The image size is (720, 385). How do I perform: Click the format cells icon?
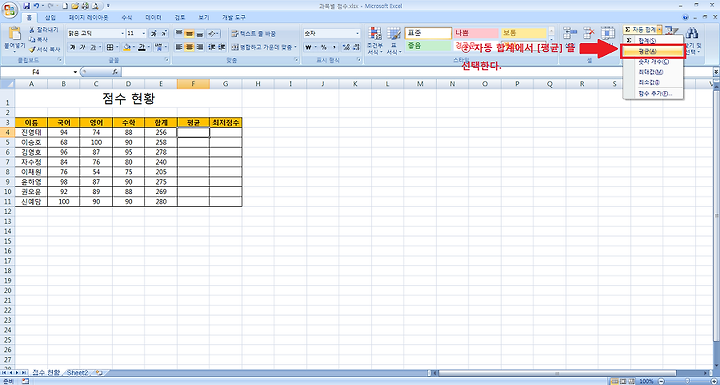[x=608, y=33]
